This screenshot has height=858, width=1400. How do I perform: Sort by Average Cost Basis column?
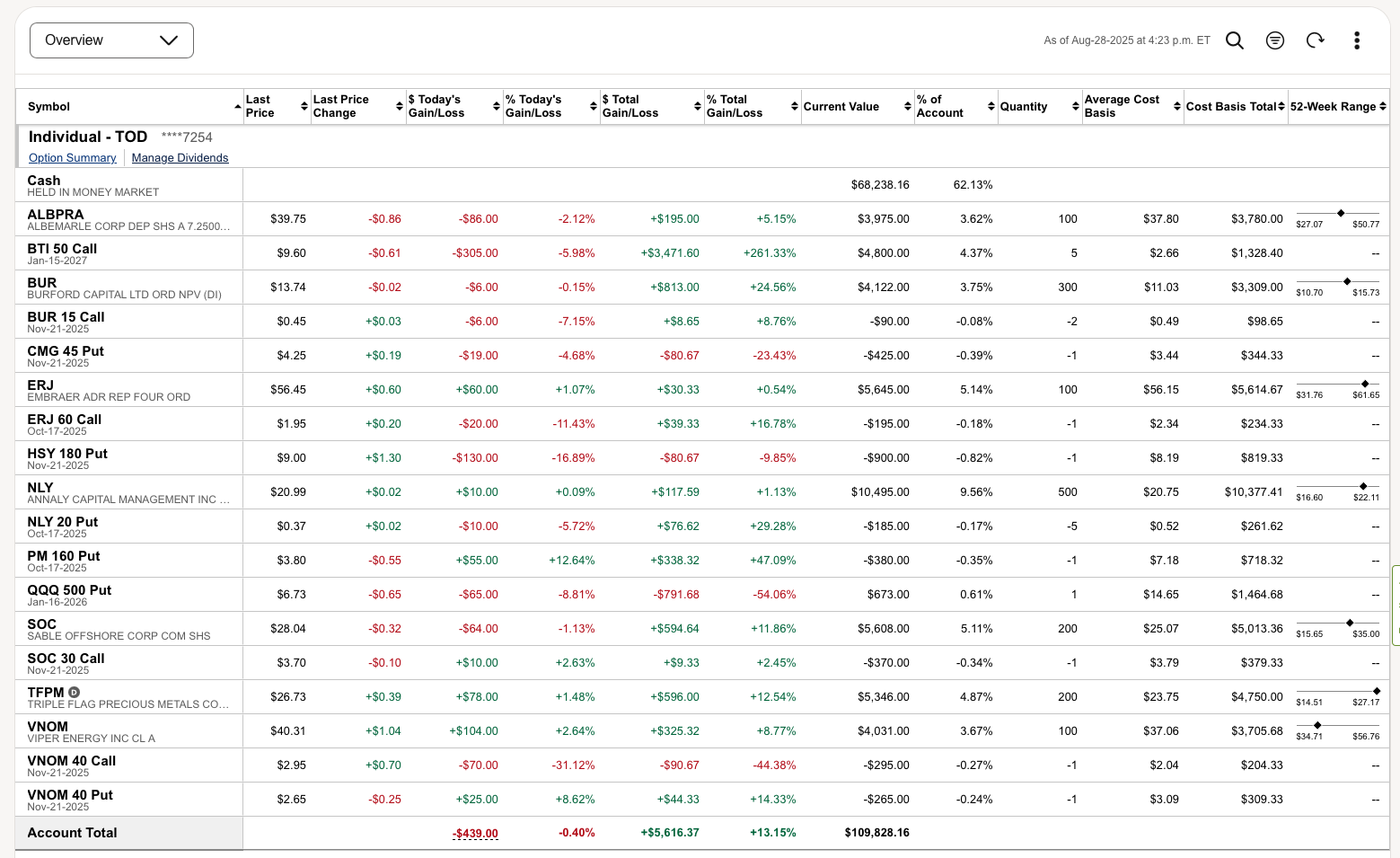pyautogui.click(x=1132, y=106)
